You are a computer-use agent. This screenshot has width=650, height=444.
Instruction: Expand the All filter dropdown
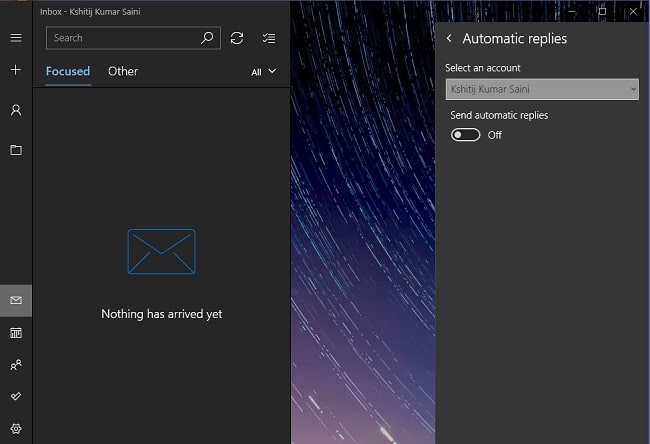click(264, 72)
